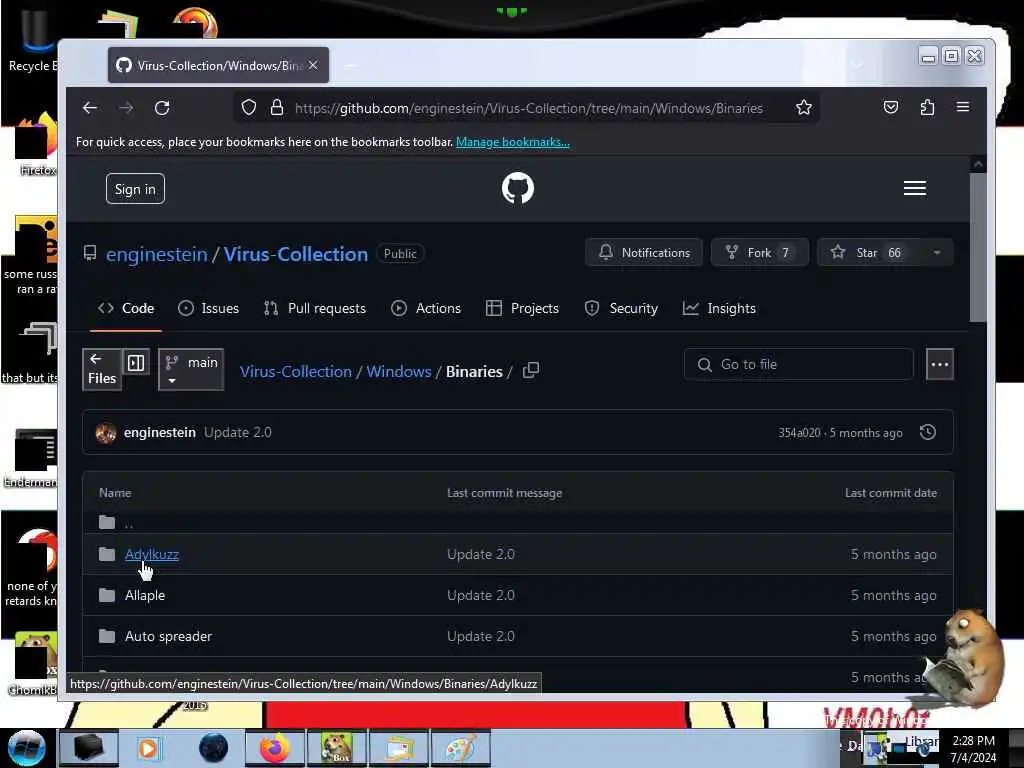Open the Update 2.0 message in Allaple row
The height and width of the screenshot is (768, 1024).
coord(481,595)
